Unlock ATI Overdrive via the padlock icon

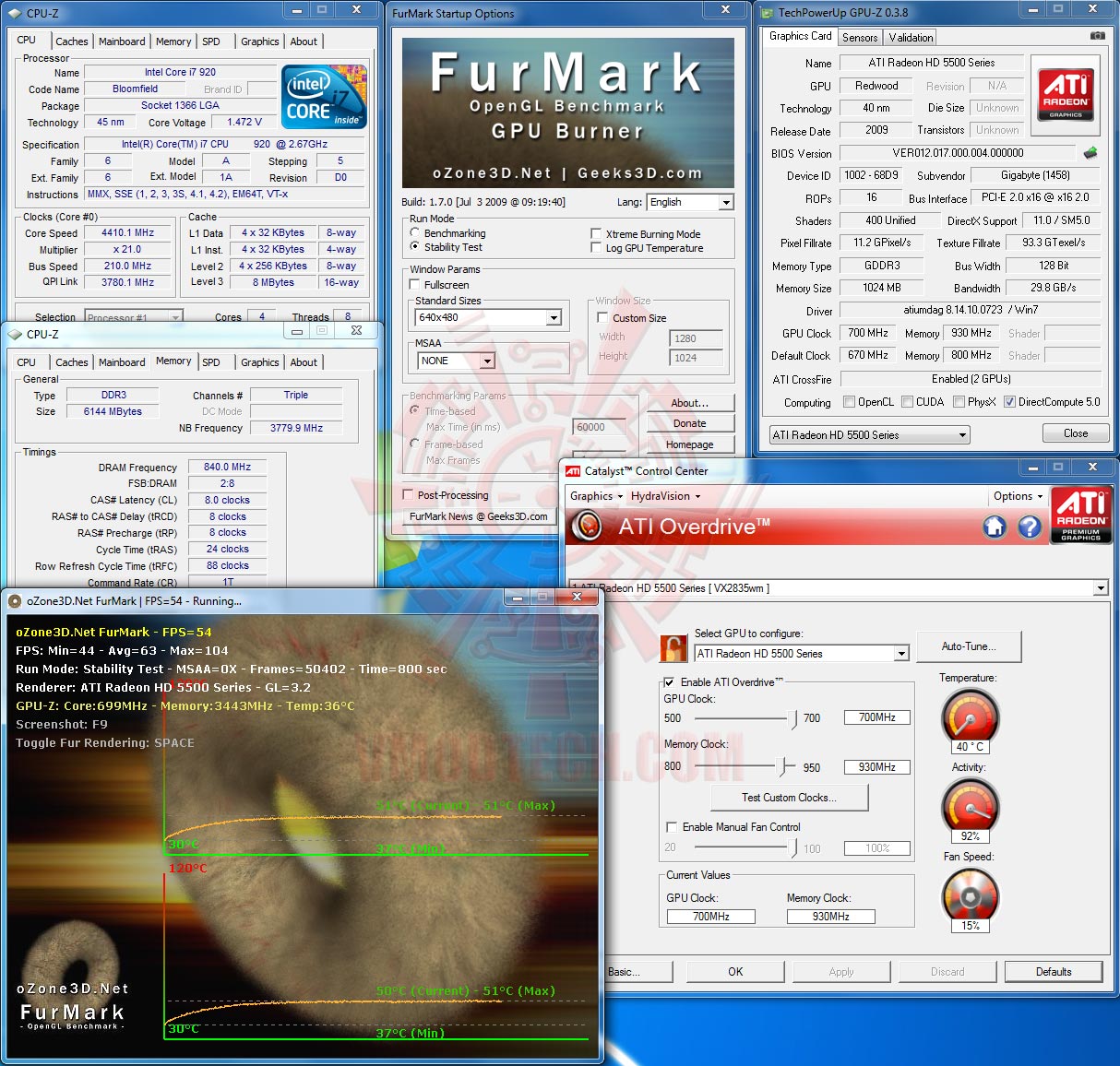point(673,647)
